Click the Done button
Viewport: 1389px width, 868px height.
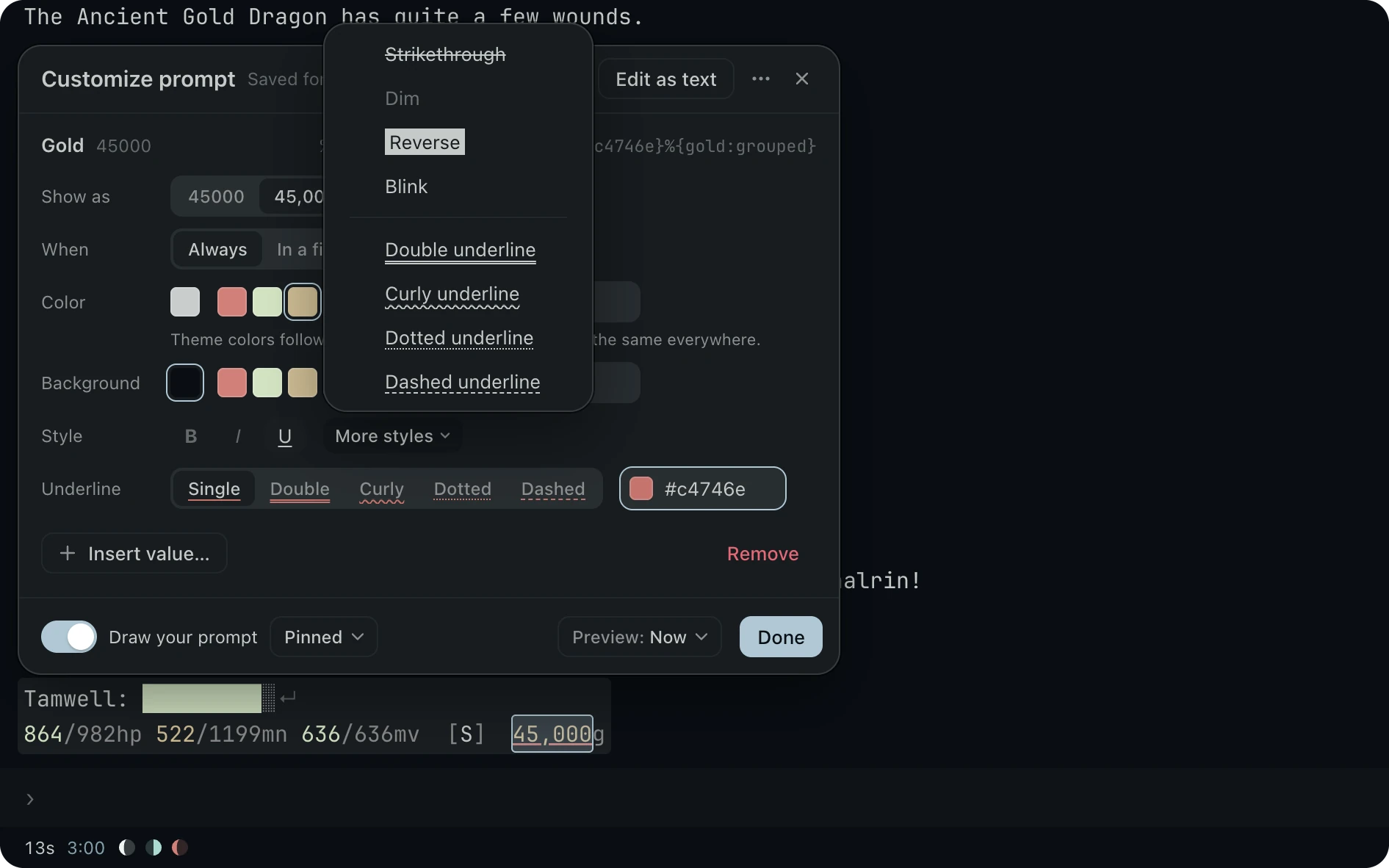pyautogui.click(x=781, y=637)
